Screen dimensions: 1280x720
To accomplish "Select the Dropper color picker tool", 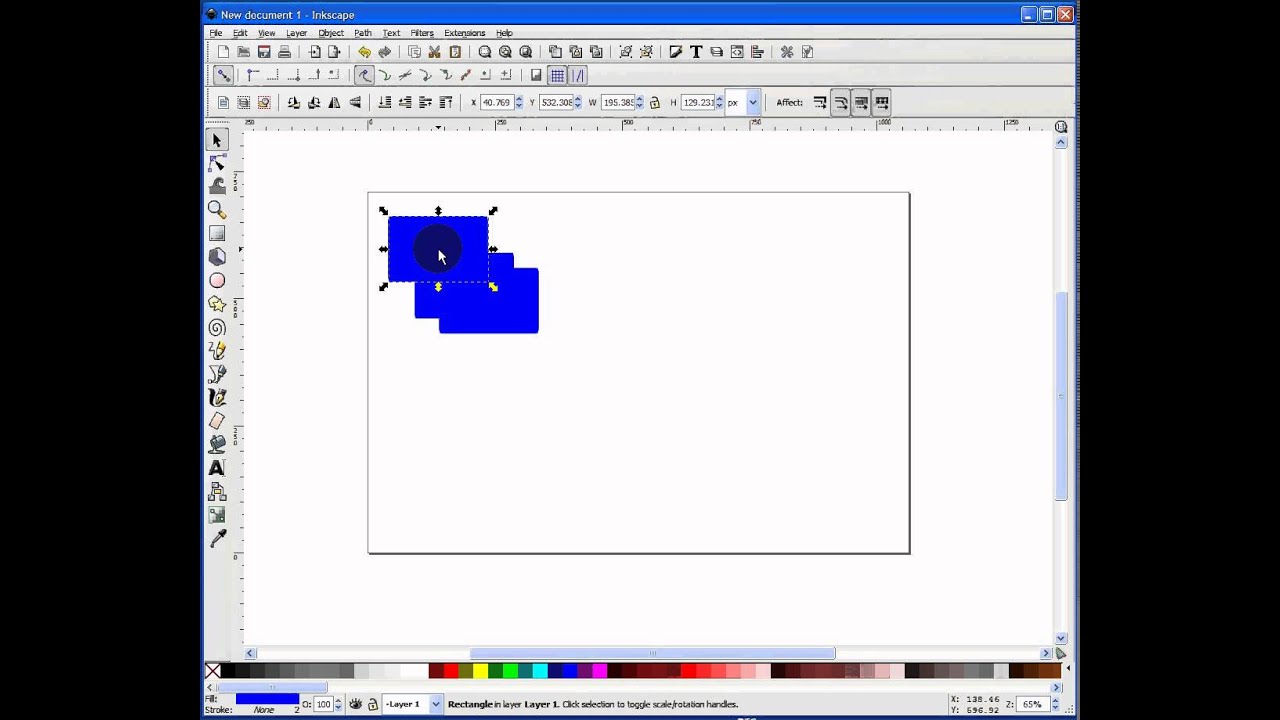I will [217, 539].
